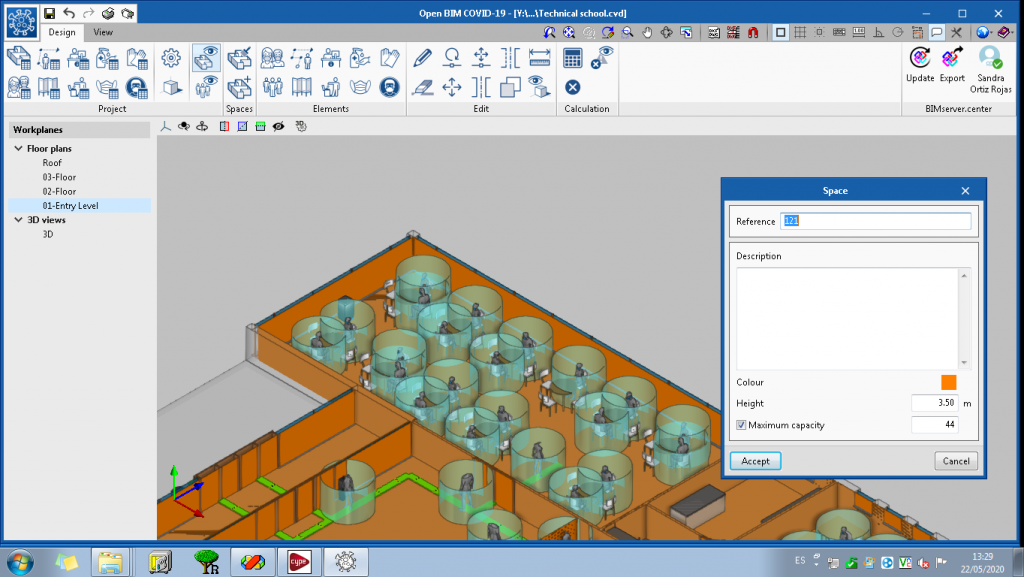Insert workstation desk element
This screenshot has height=577, width=1024.
click(x=331, y=58)
